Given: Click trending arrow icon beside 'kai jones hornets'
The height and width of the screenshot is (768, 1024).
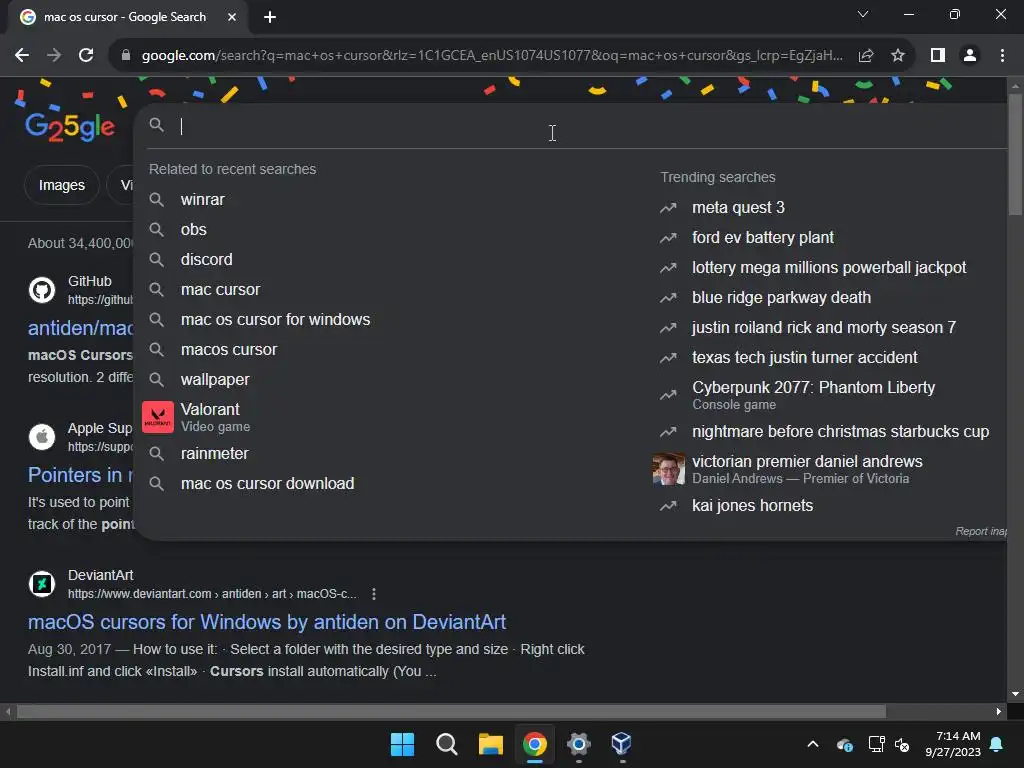Looking at the screenshot, I should tap(668, 506).
